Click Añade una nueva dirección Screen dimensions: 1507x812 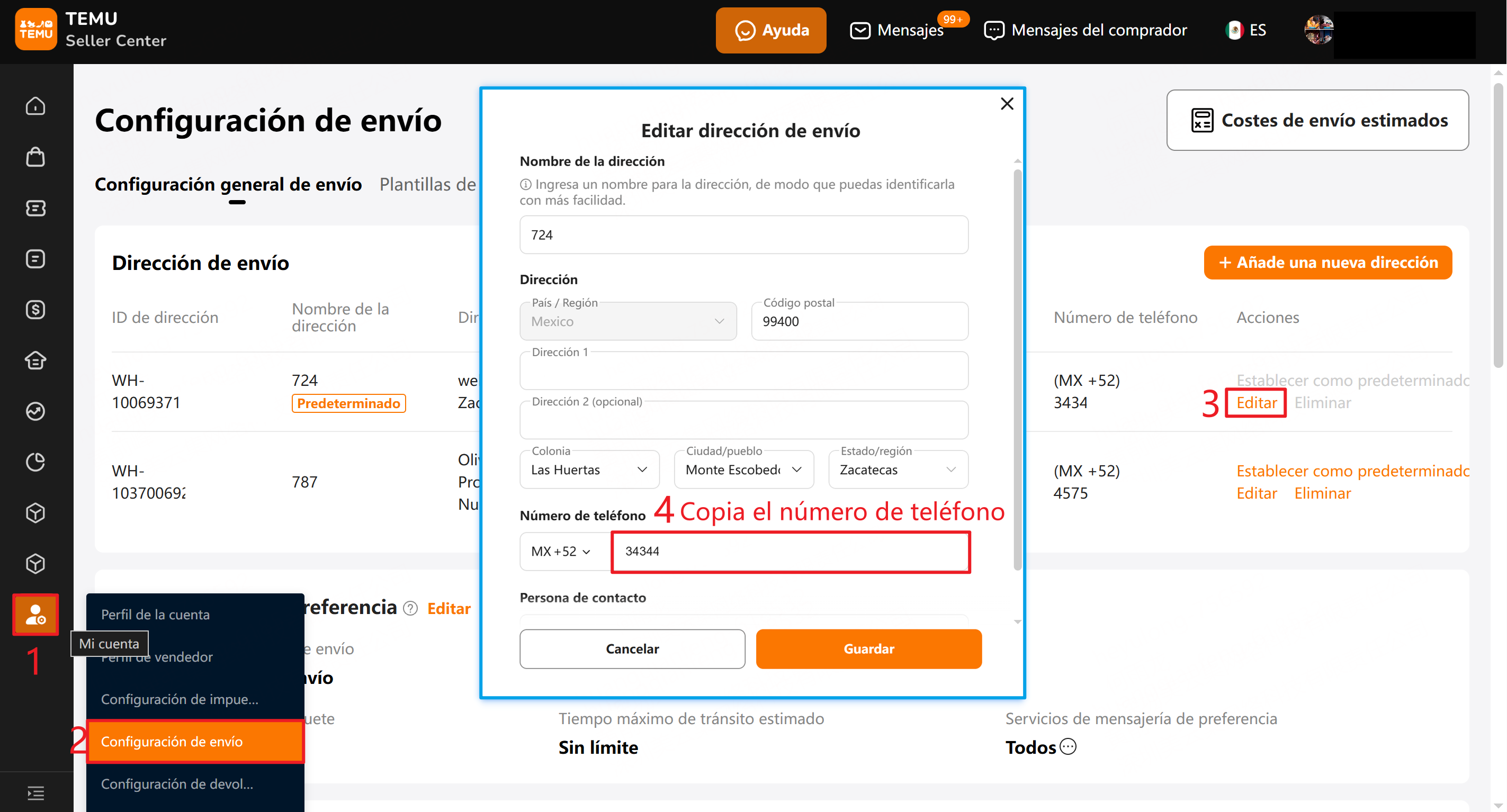click(1327, 262)
